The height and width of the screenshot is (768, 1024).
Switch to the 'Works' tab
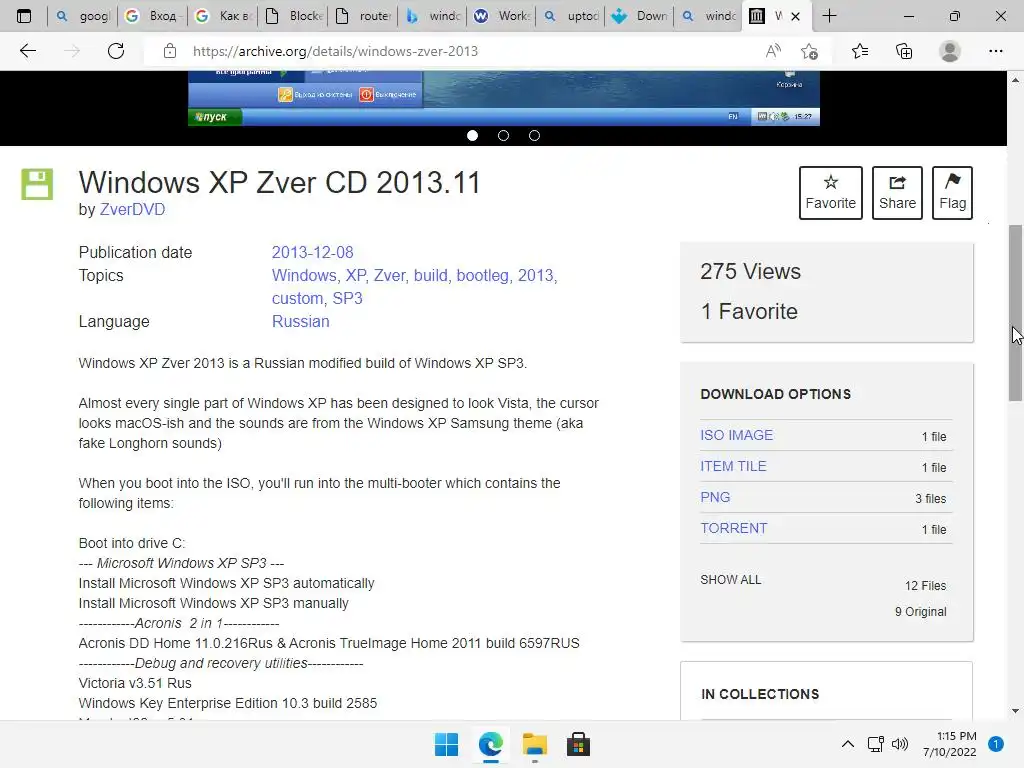click(x=502, y=16)
